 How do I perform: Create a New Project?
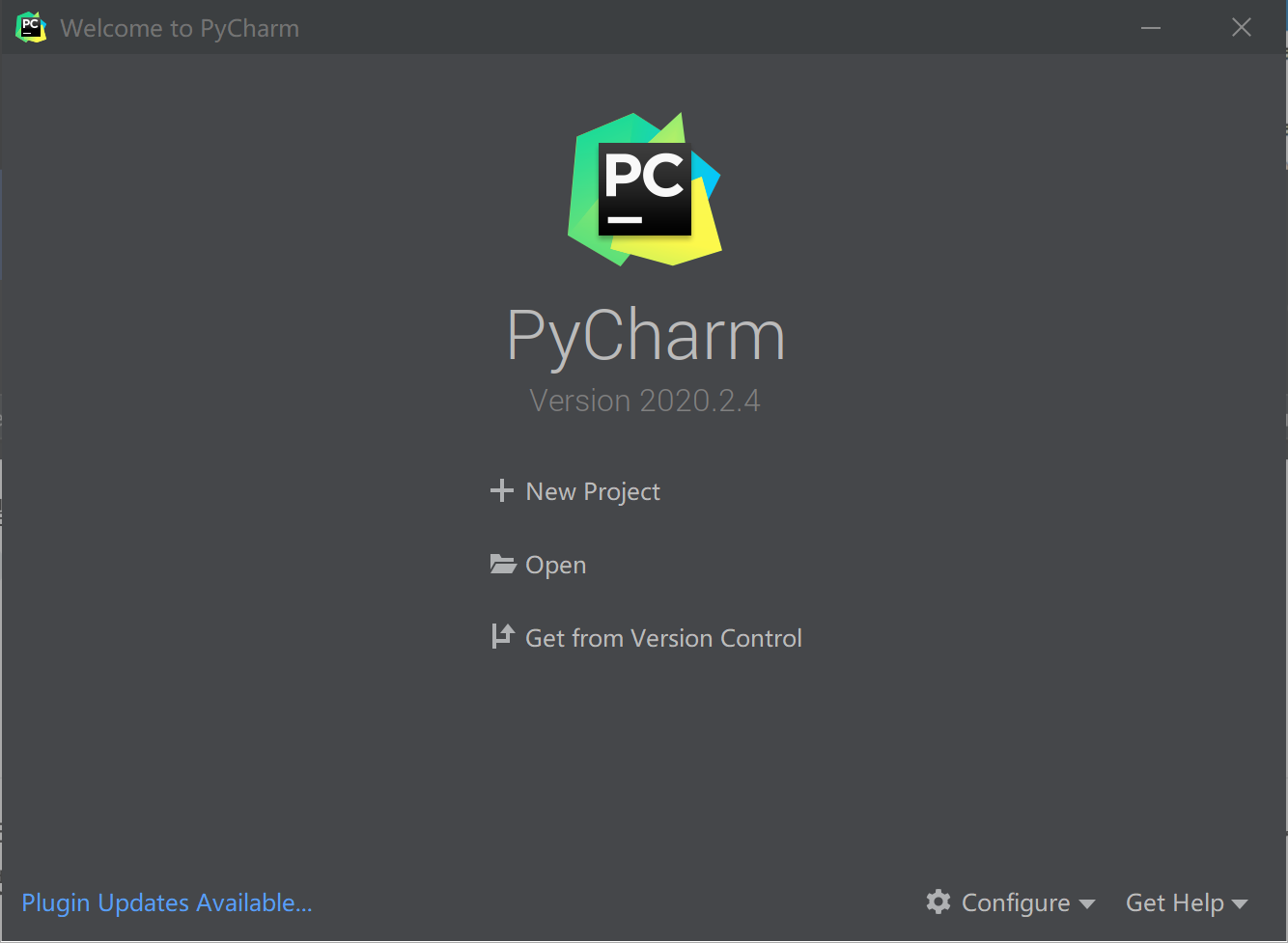click(x=593, y=492)
